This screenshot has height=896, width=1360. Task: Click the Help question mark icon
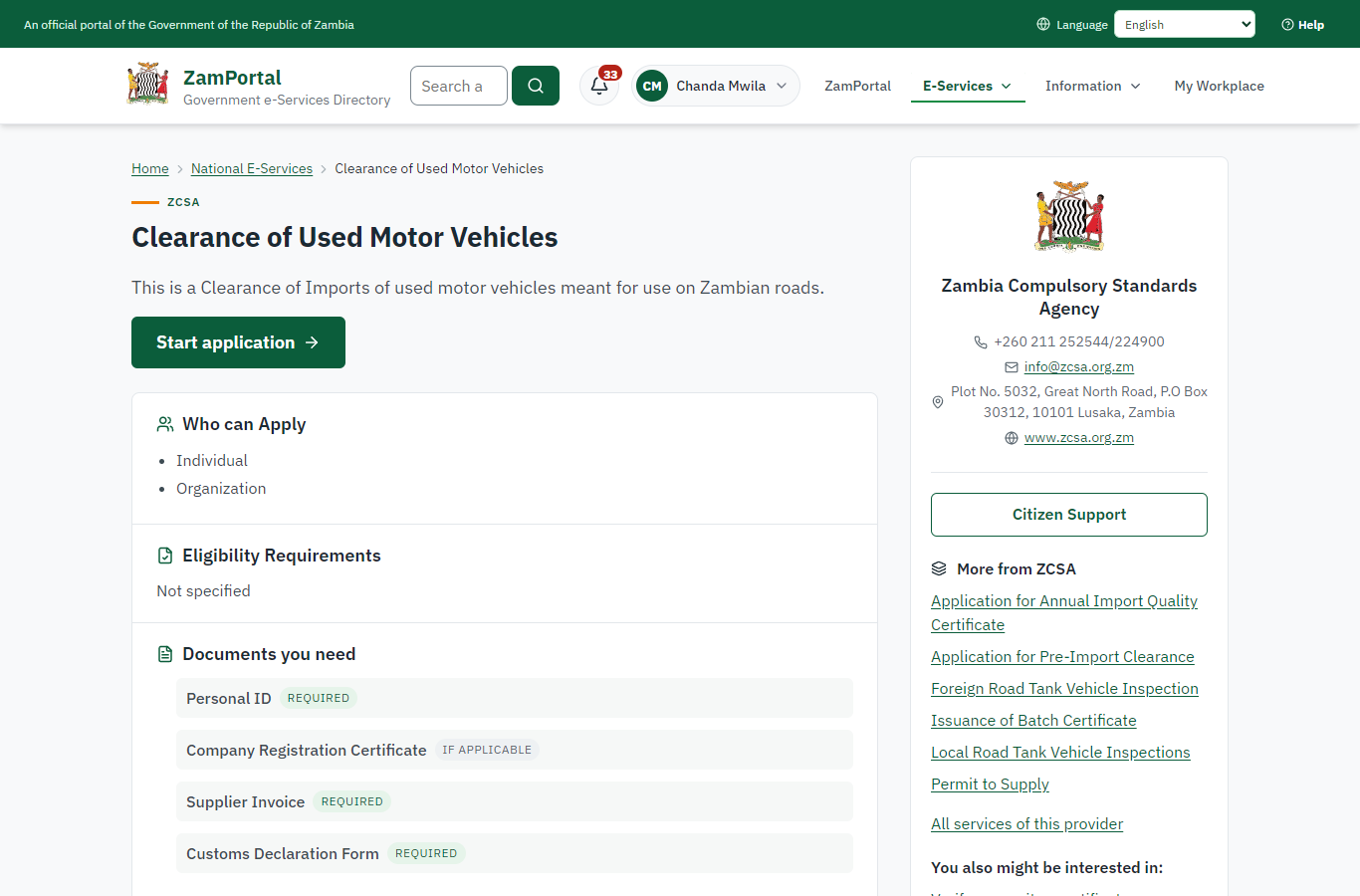pos(1287,24)
